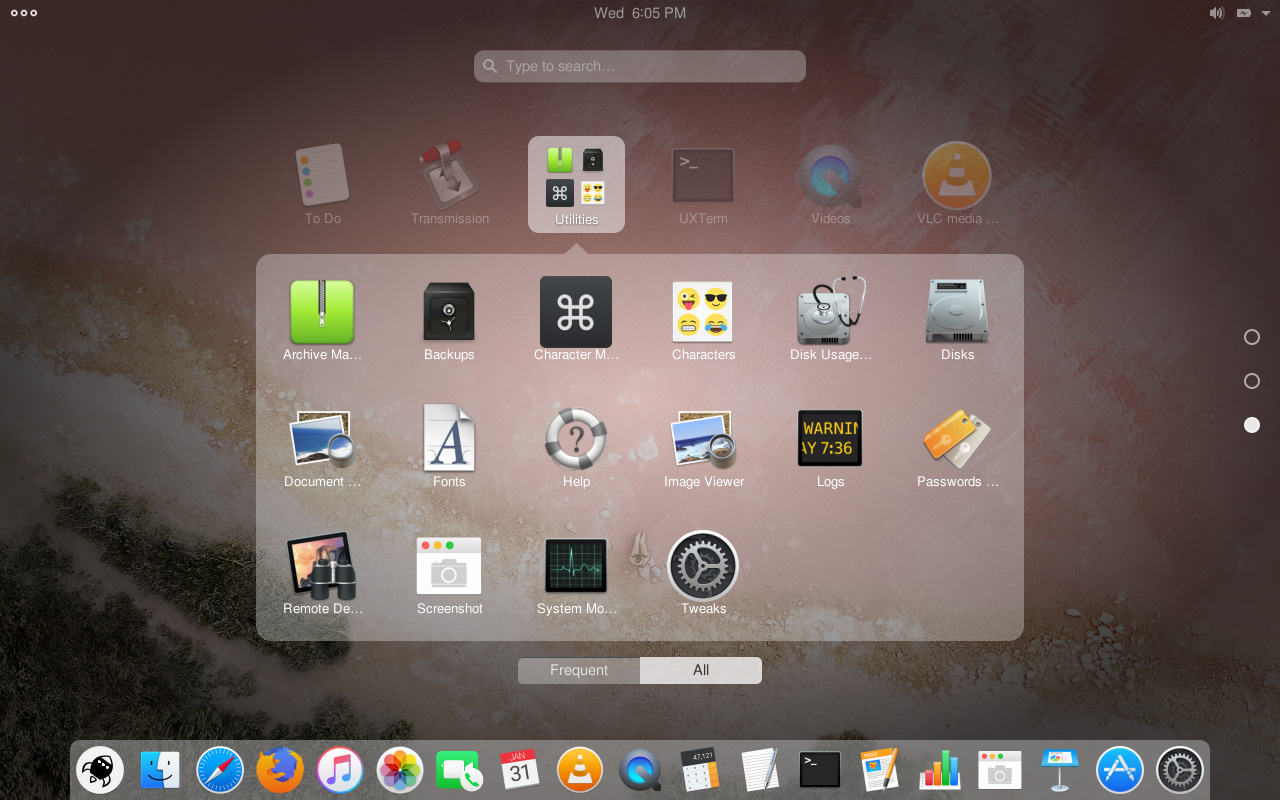Focus the Type to search field
The height and width of the screenshot is (800, 1280).
640,66
